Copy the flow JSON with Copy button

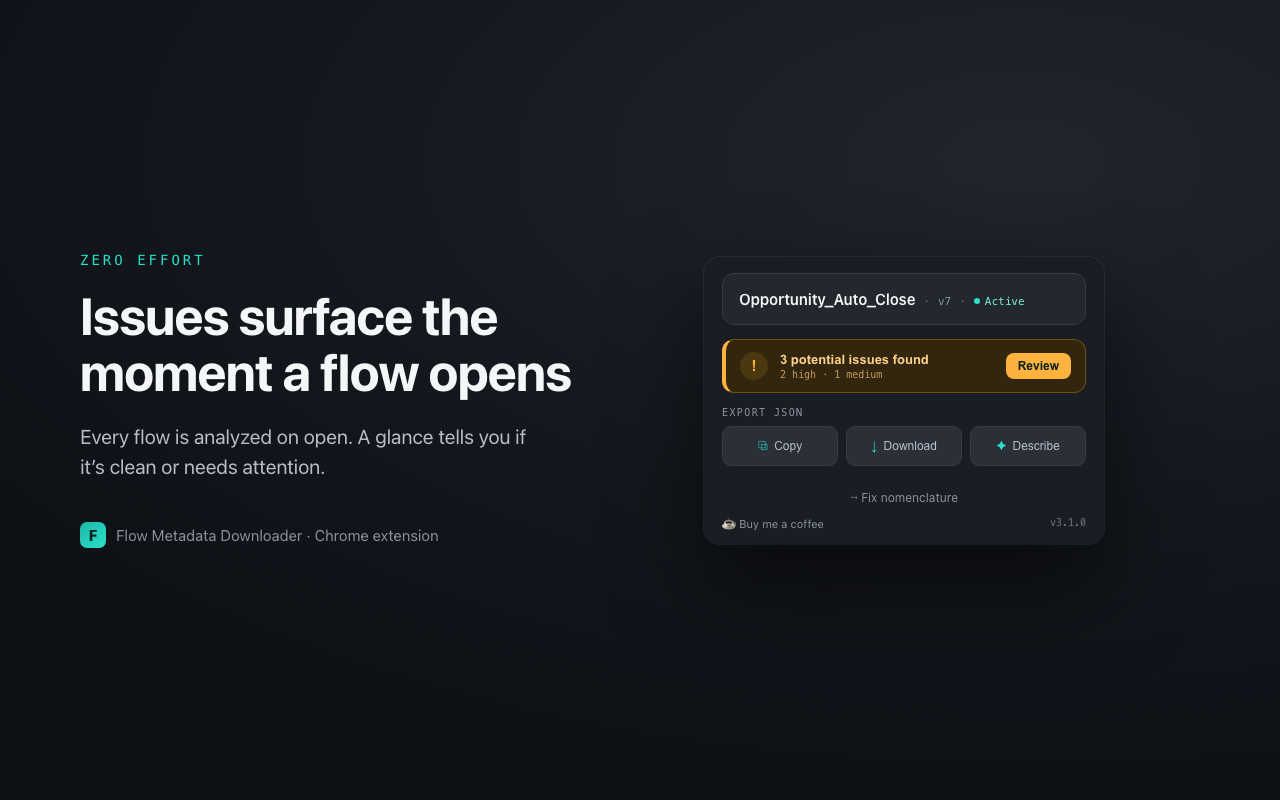[x=780, y=446]
